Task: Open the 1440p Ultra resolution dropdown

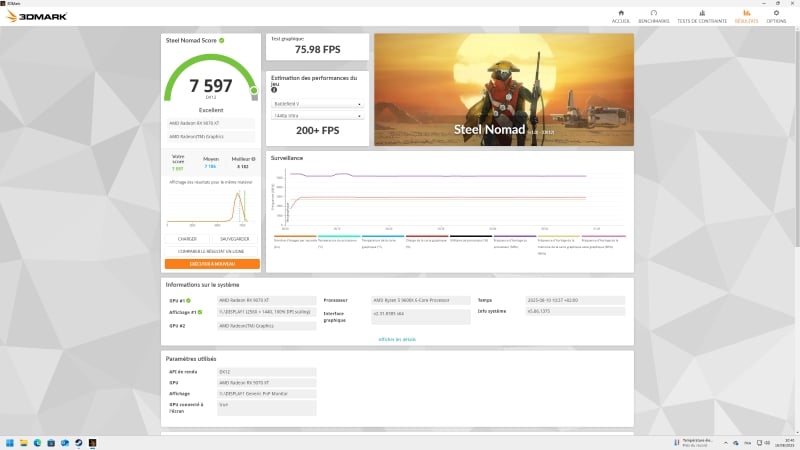Action: click(x=317, y=116)
